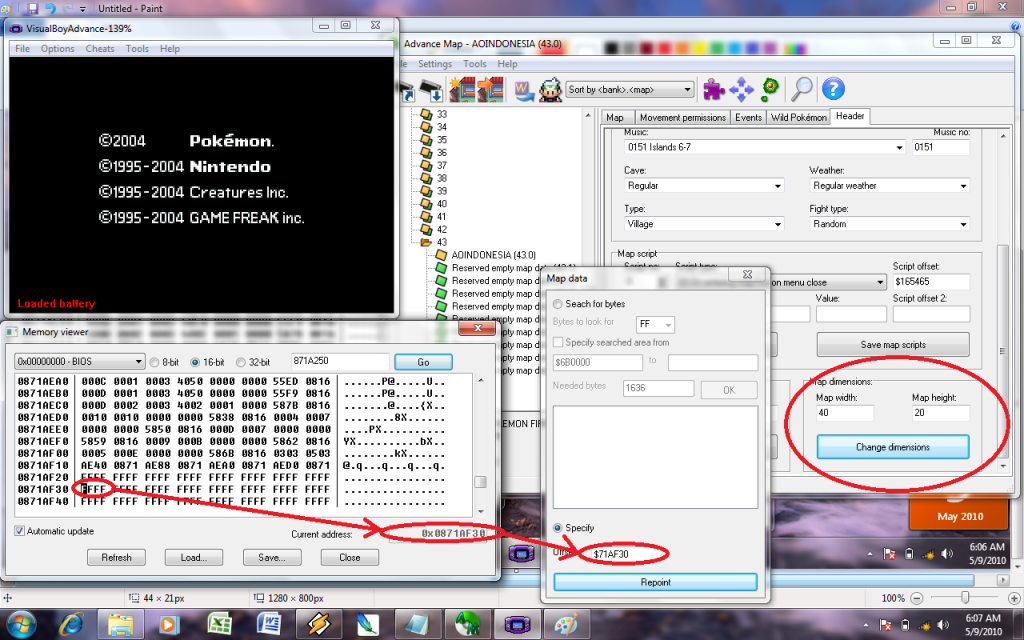Open the Music 0151 Islands 6-7 dropdown
The height and width of the screenshot is (640, 1024).
(765, 147)
